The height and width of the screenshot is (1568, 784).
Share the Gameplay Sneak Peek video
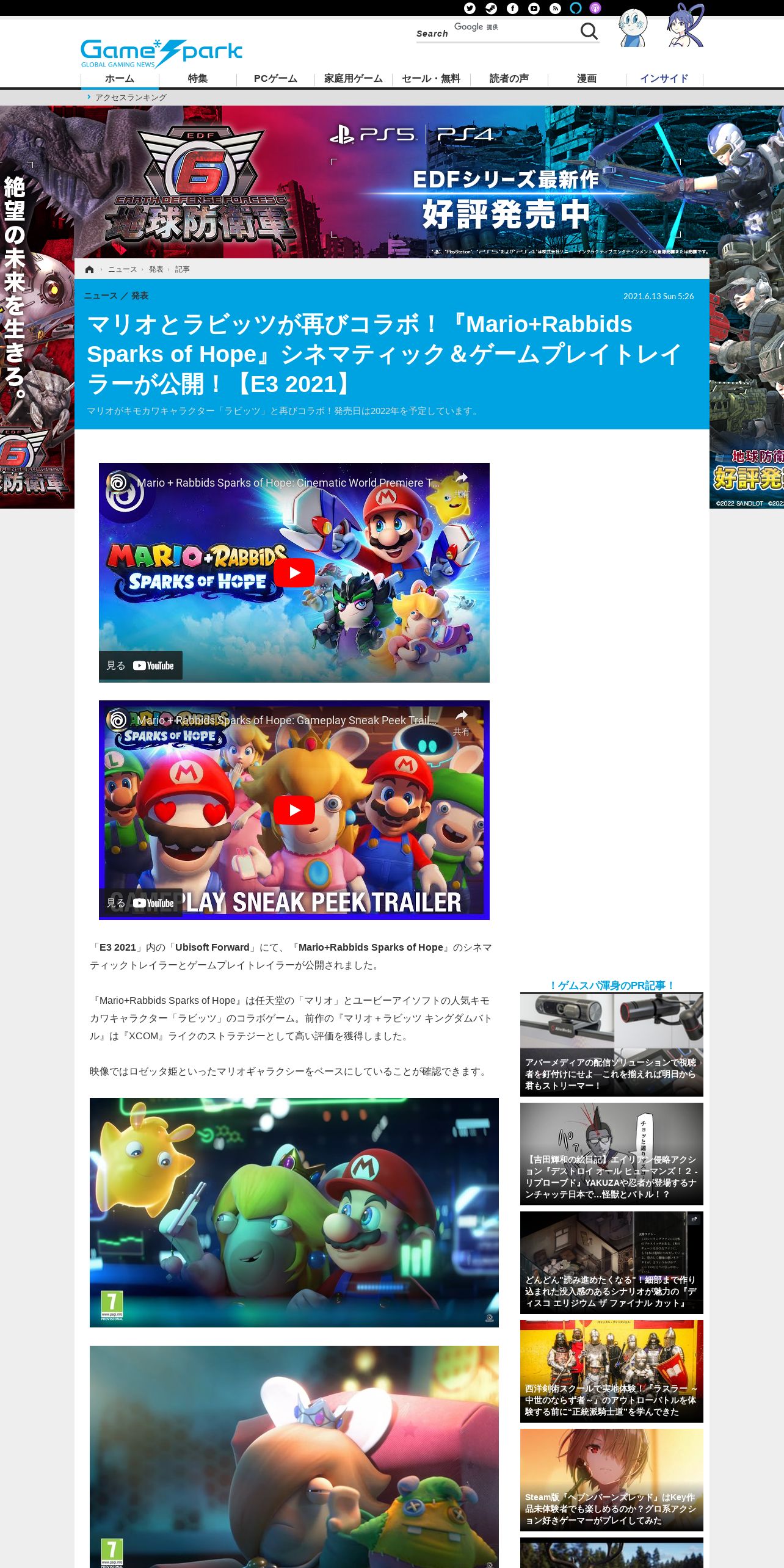462,721
